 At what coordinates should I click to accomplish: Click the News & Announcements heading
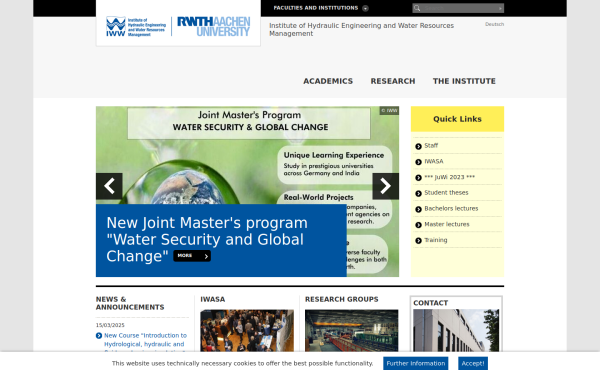130,303
